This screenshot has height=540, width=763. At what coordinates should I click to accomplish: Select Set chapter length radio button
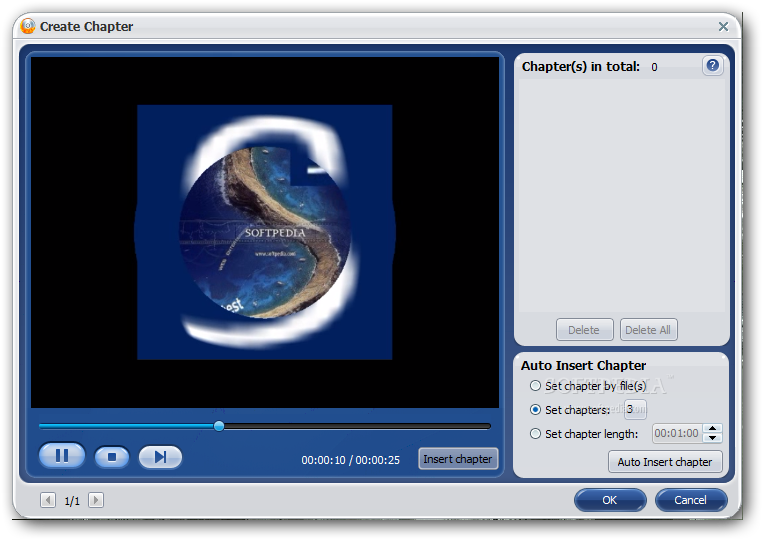535,433
